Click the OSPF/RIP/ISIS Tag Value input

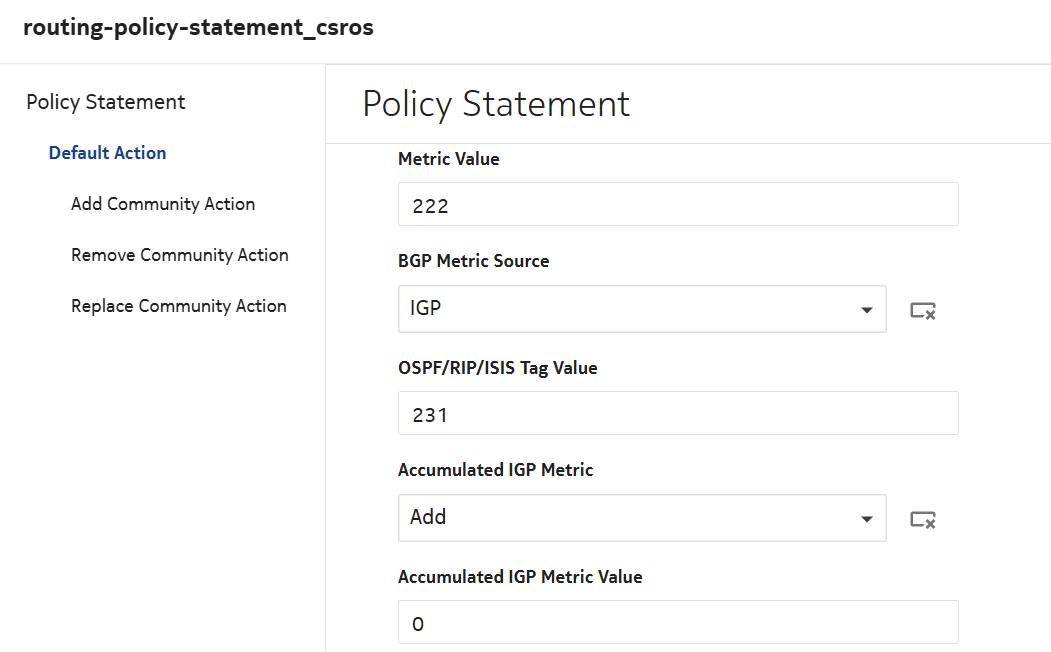pyautogui.click(x=677, y=413)
